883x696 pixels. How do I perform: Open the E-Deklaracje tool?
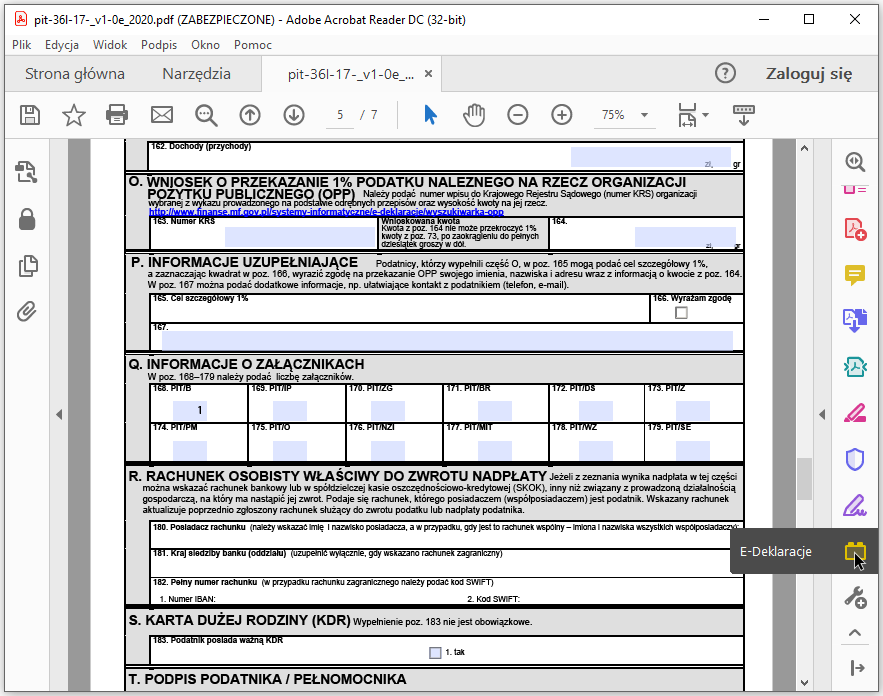click(855, 551)
